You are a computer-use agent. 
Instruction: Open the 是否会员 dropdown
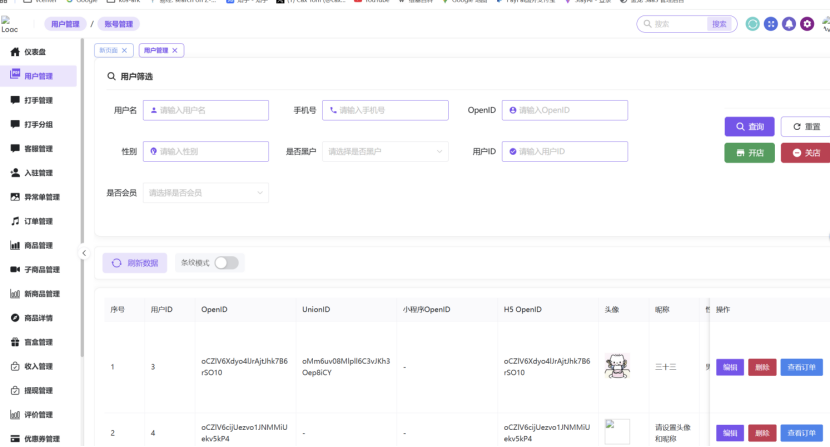point(205,193)
